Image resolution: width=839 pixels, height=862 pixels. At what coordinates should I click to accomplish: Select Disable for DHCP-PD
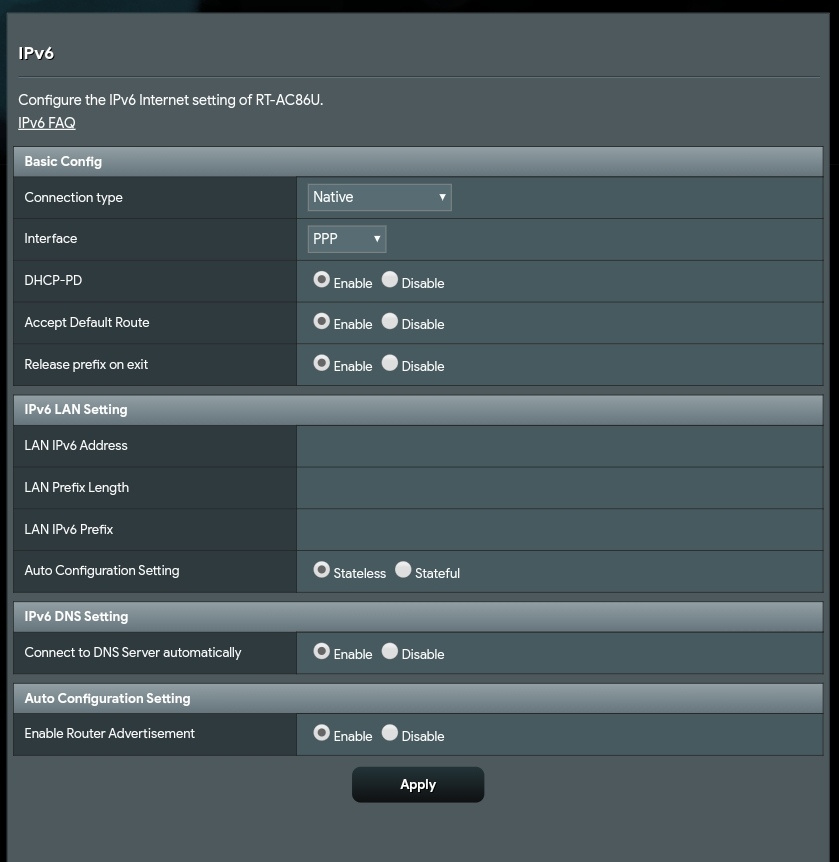pyautogui.click(x=390, y=280)
